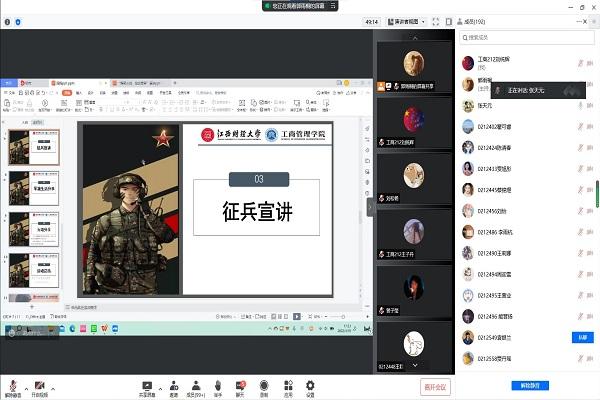Image resolution: width=600 pixels, height=400 pixels.
Task: Click the share screen icon
Action: 147,388
